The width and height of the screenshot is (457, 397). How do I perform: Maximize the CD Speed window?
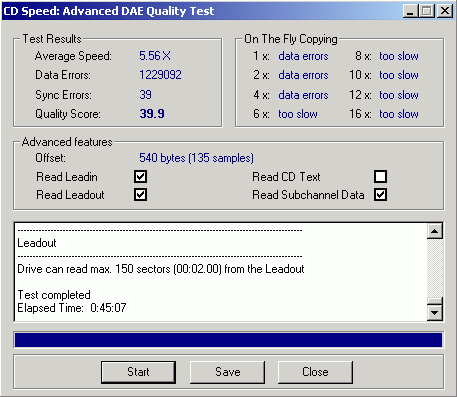427,11
